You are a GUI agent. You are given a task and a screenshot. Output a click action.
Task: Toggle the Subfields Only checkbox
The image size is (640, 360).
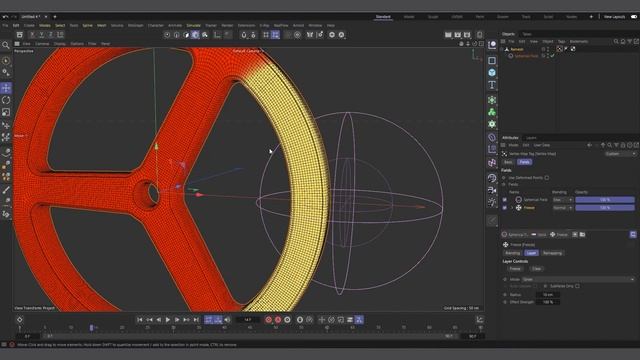click(577, 286)
